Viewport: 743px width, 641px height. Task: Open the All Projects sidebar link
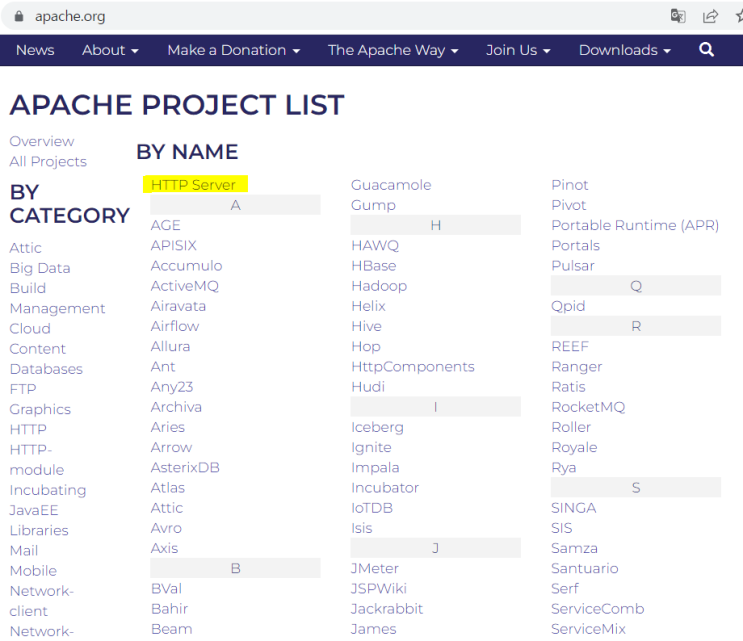[x=48, y=162]
